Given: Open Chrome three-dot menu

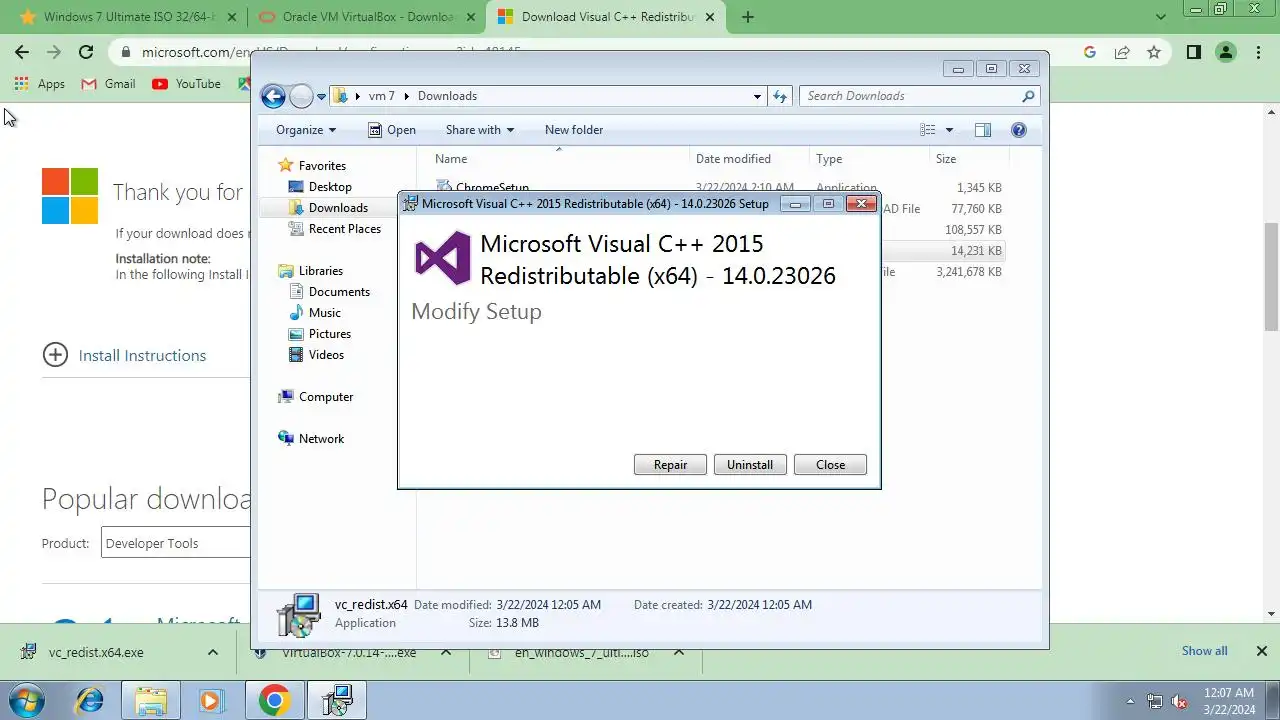Looking at the screenshot, I should (x=1258, y=52).
